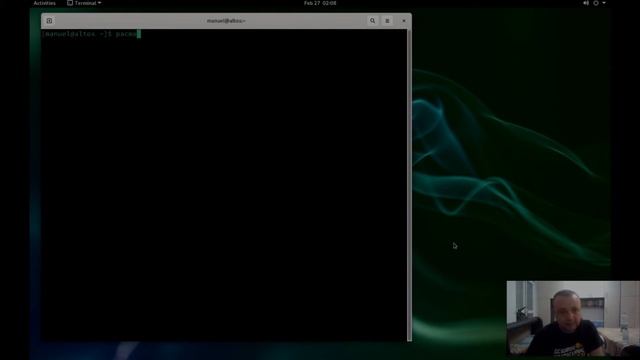
Task: Click the power icon in system tray
Action: tap(596, 3)
